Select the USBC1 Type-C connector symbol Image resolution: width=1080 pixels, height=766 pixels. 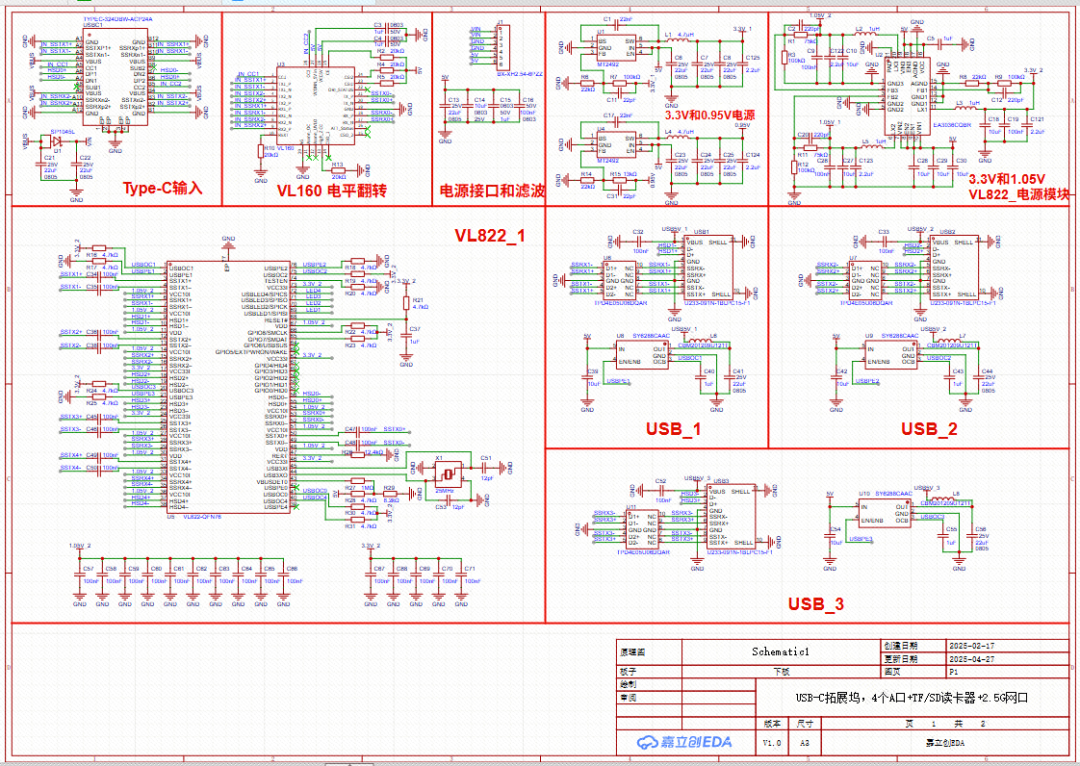coord(116,76)
